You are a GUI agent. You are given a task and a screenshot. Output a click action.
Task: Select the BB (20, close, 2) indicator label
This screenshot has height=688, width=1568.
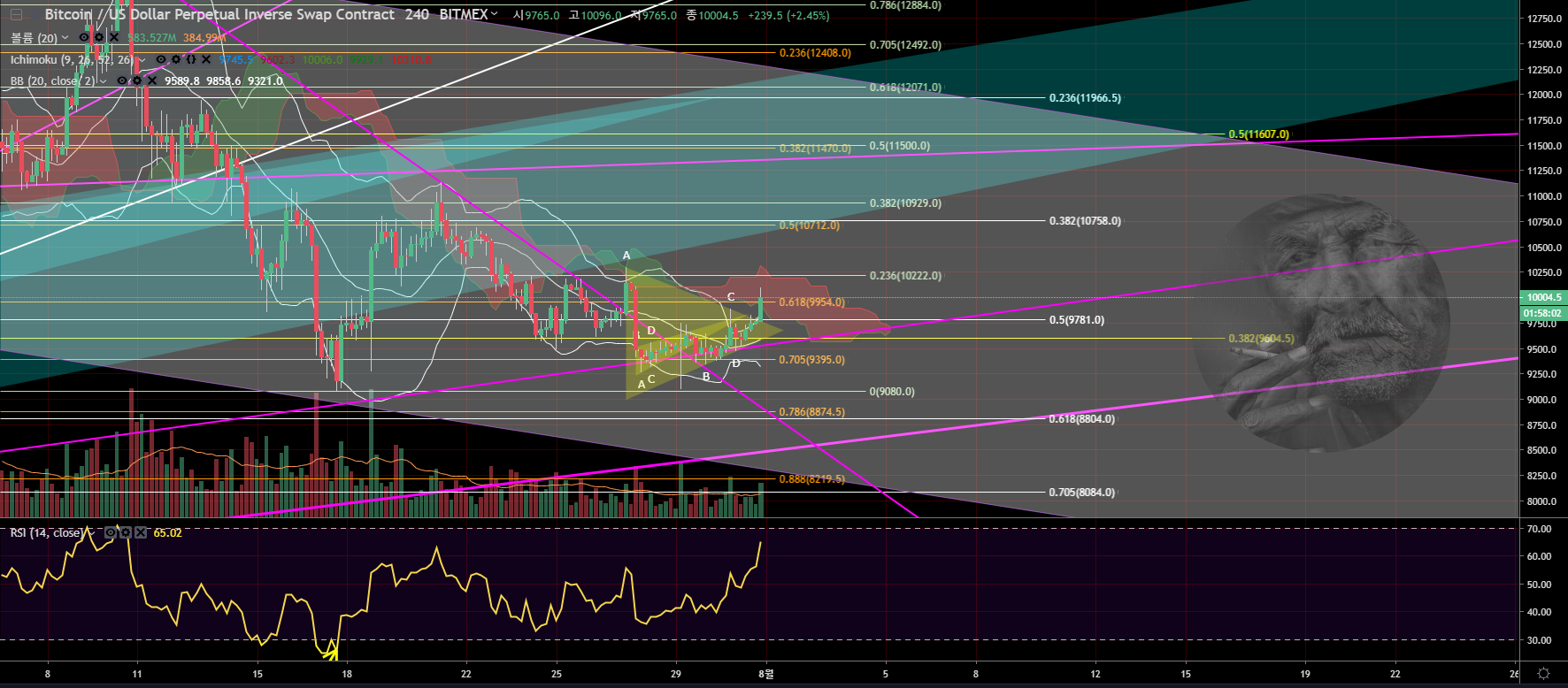point(53,81)
